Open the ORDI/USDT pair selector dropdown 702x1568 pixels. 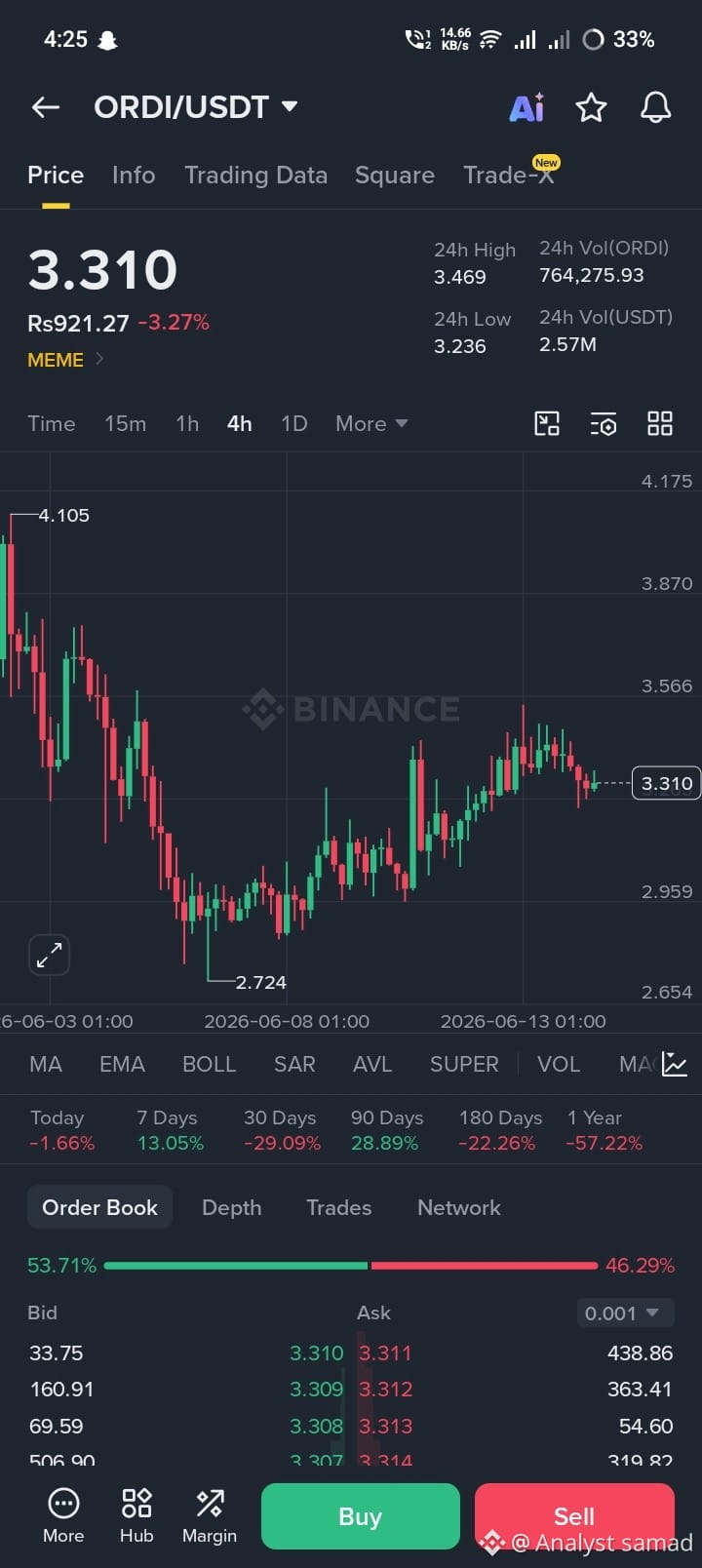196,107
